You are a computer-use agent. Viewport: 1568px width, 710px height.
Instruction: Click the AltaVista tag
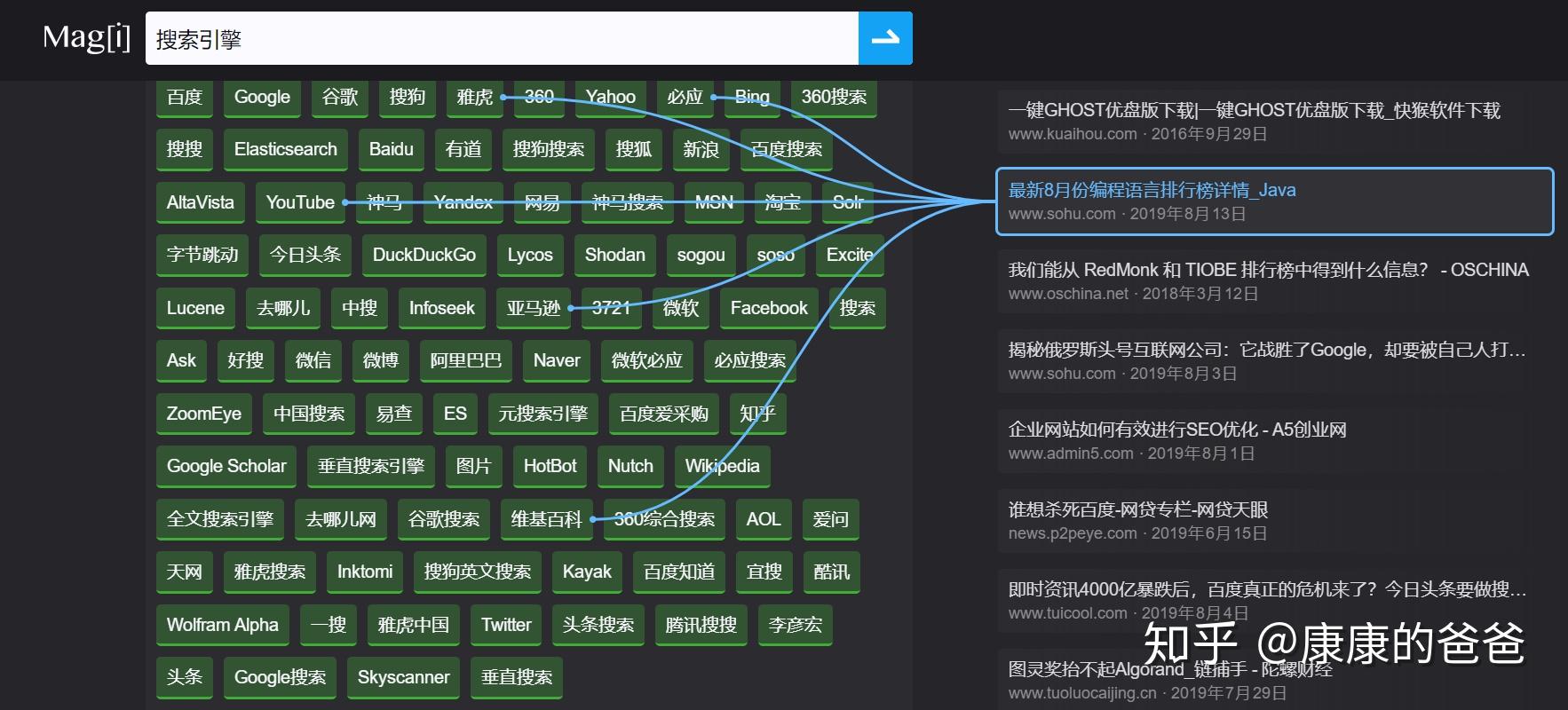coord(201,202)
